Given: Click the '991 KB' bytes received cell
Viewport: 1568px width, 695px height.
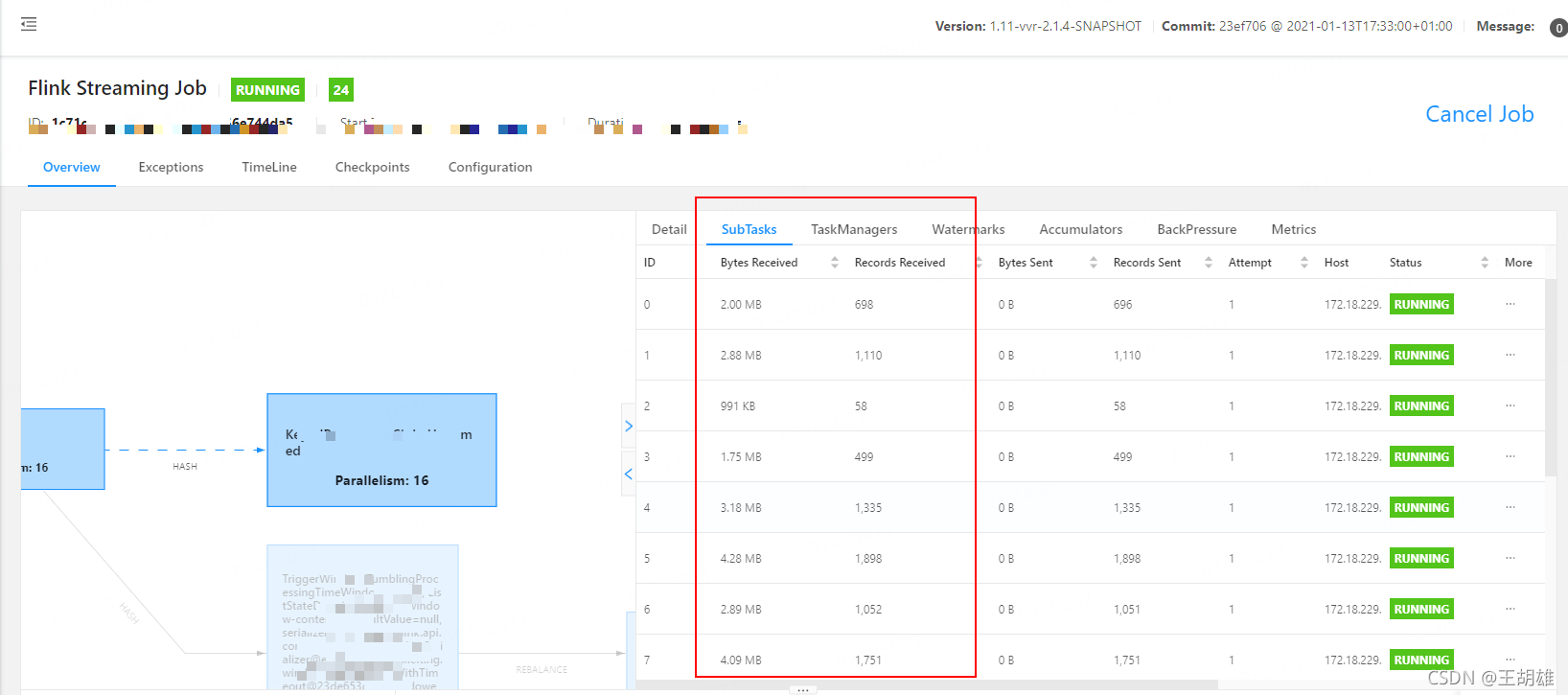Looking at the screenshot, I should click(738, 406).
